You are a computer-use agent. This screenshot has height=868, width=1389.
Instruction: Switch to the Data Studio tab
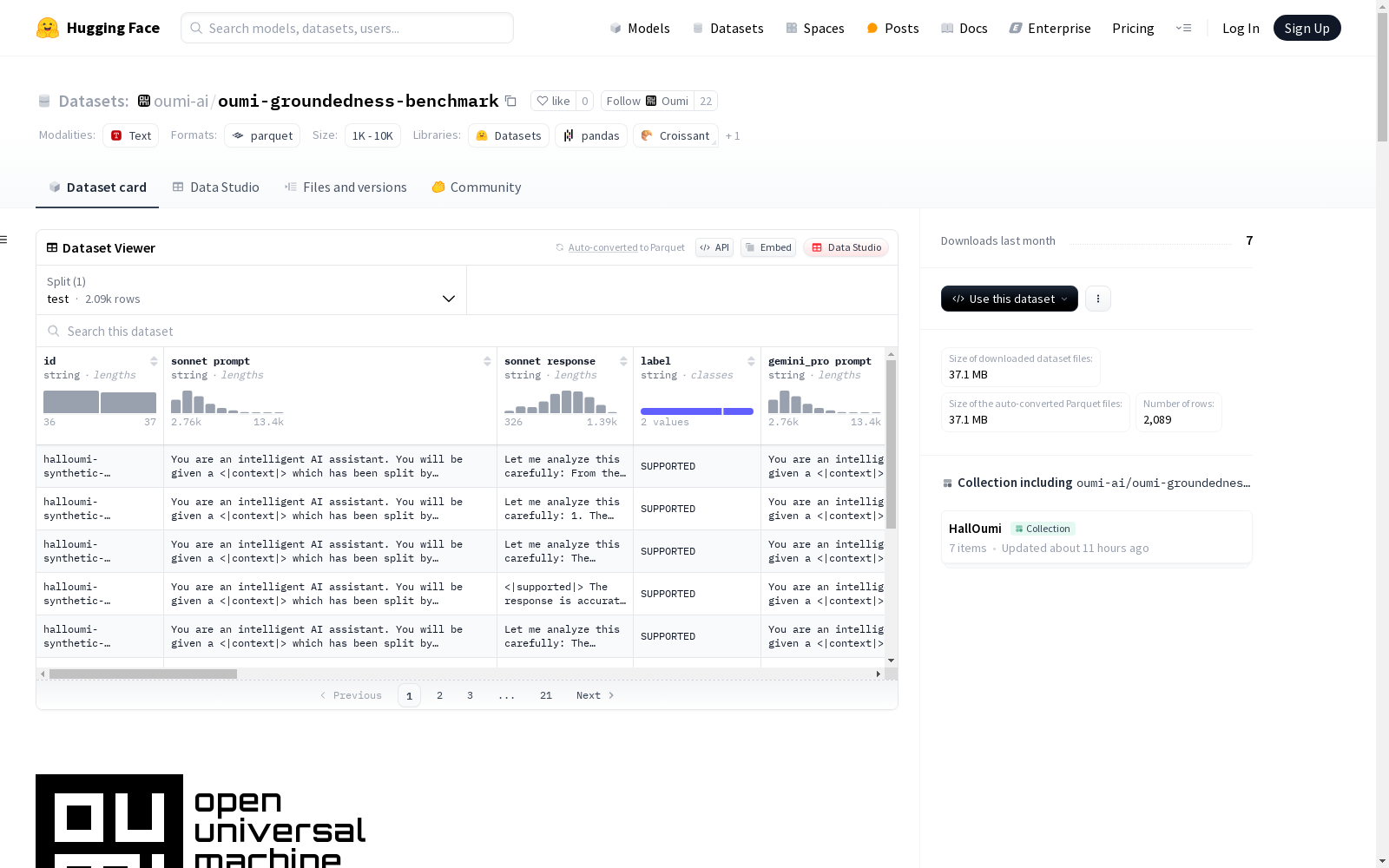click(216, 187)
